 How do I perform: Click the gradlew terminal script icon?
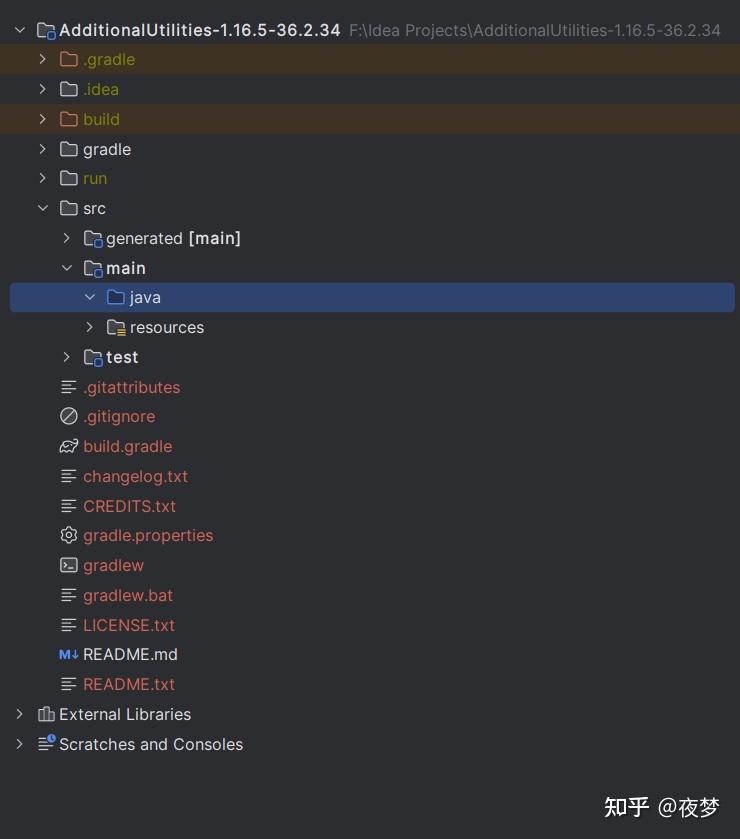[x=68, y=565]
